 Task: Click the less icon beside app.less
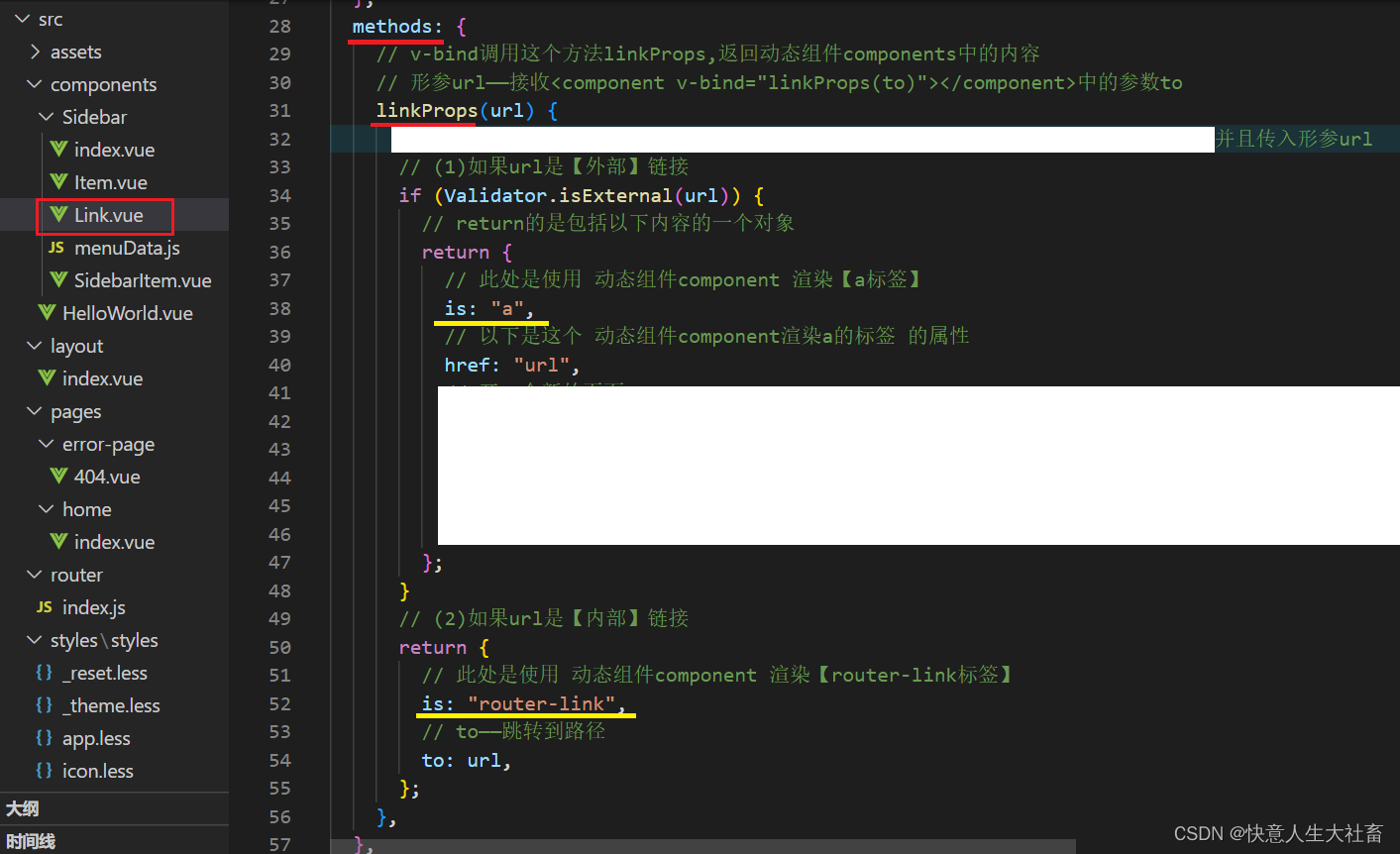pyautogui.click(x=44, y=738)
